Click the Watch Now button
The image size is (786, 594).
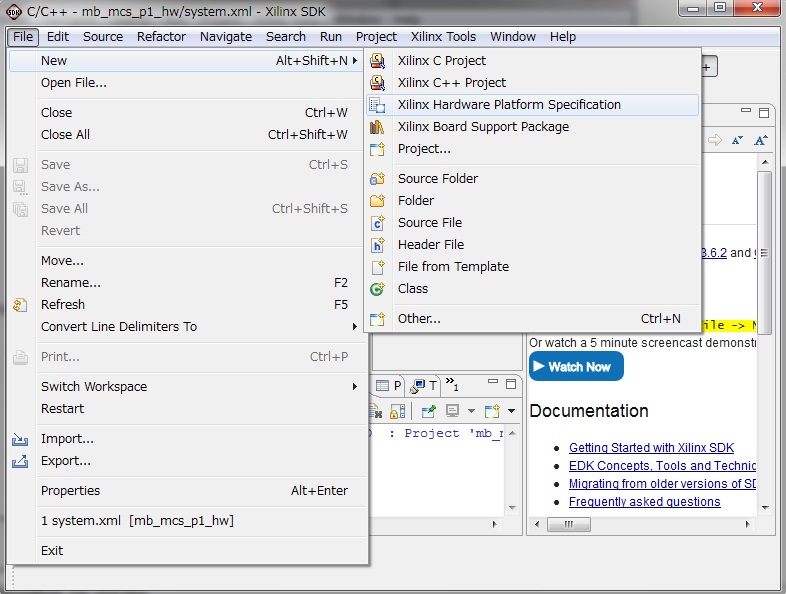coord(576,366)
